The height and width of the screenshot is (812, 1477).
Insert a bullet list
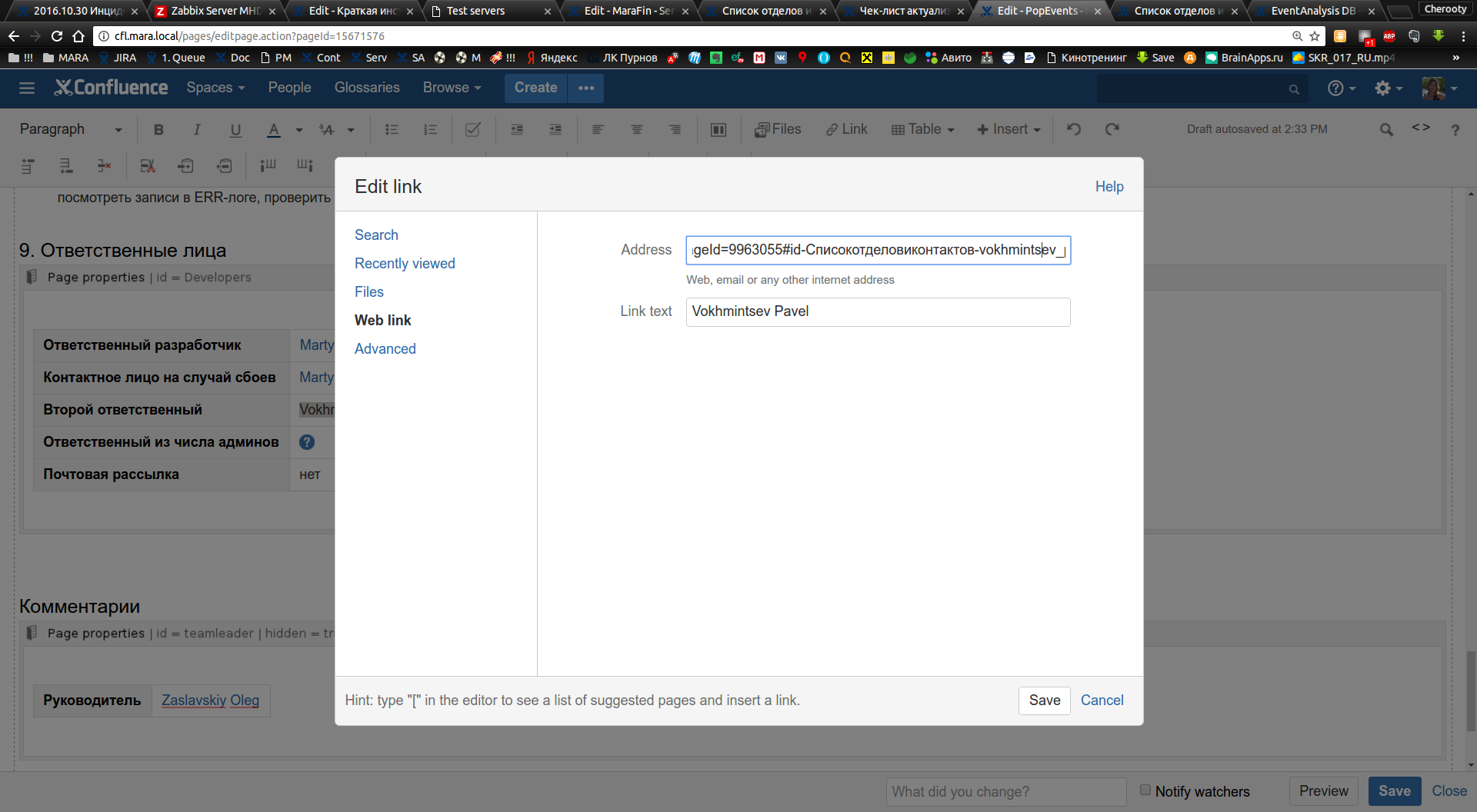[x=392, y=129]
